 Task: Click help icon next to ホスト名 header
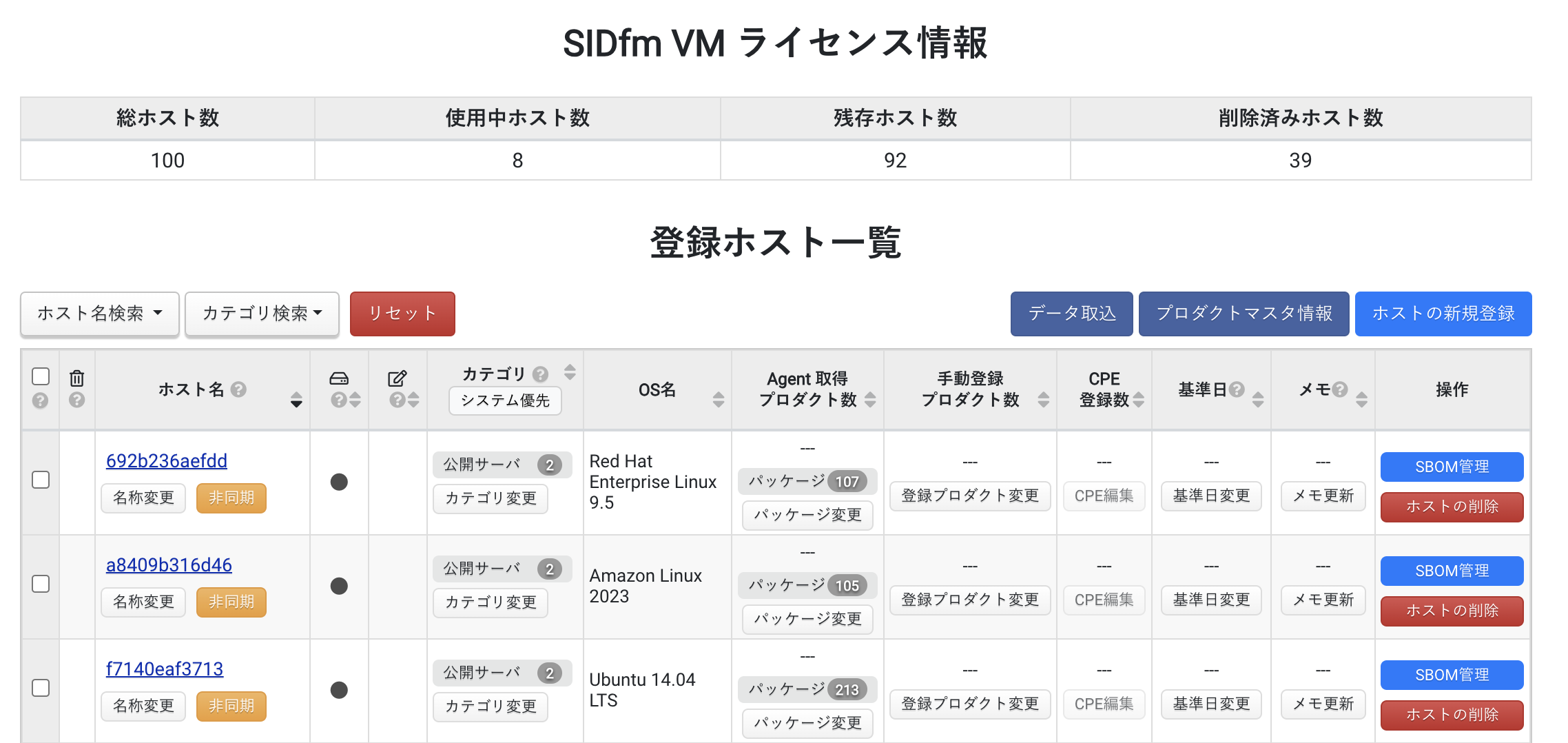pyautogui.click(x=238, y=389)
